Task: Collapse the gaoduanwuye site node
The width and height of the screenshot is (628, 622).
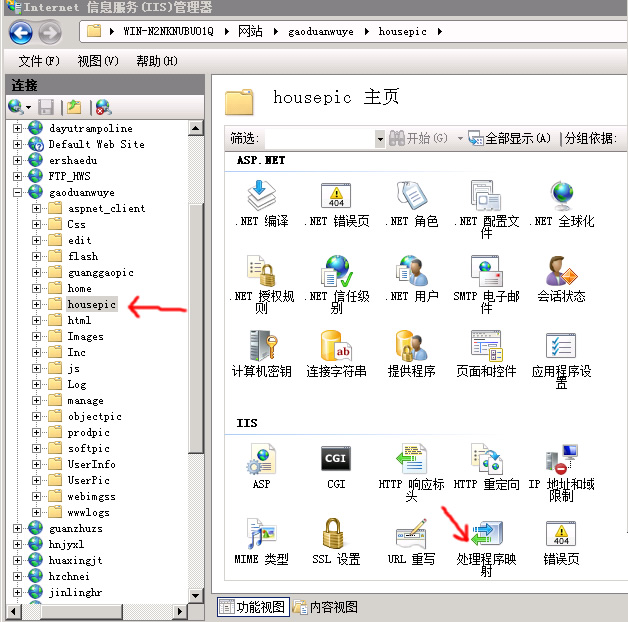Action: tap(17, 192)
